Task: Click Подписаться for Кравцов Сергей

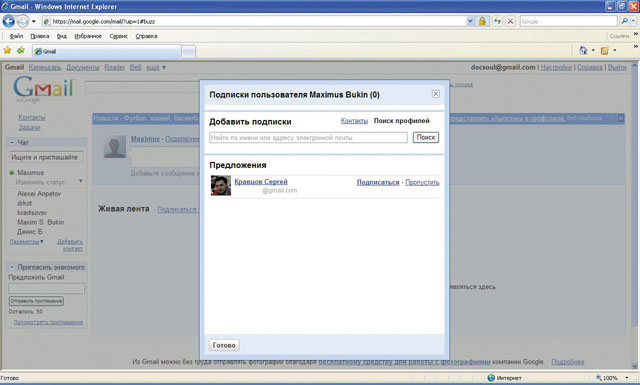Action: click(x=378, y=182)
